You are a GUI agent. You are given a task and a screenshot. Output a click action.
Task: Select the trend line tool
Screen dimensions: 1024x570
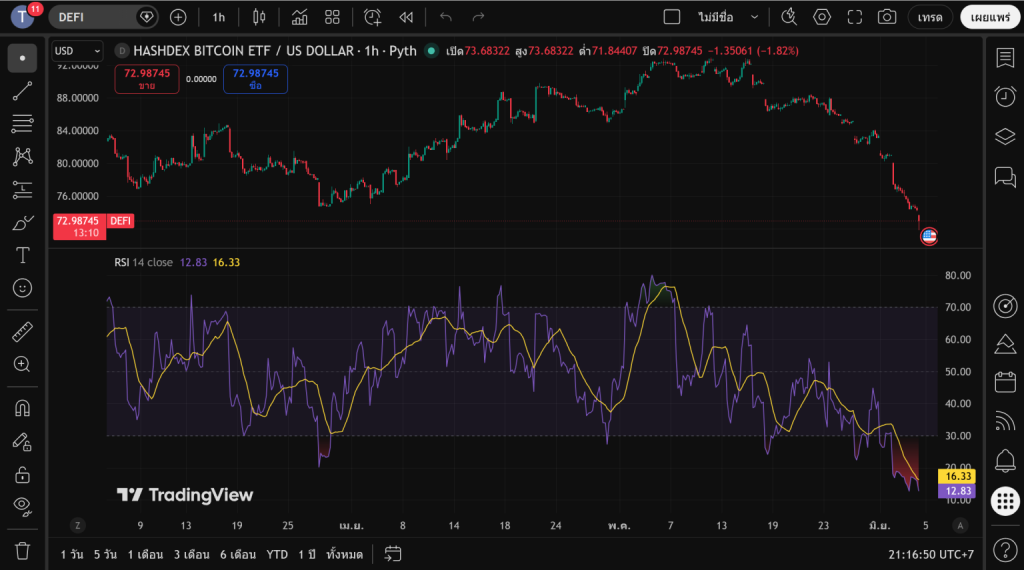[x=22, y=91]
